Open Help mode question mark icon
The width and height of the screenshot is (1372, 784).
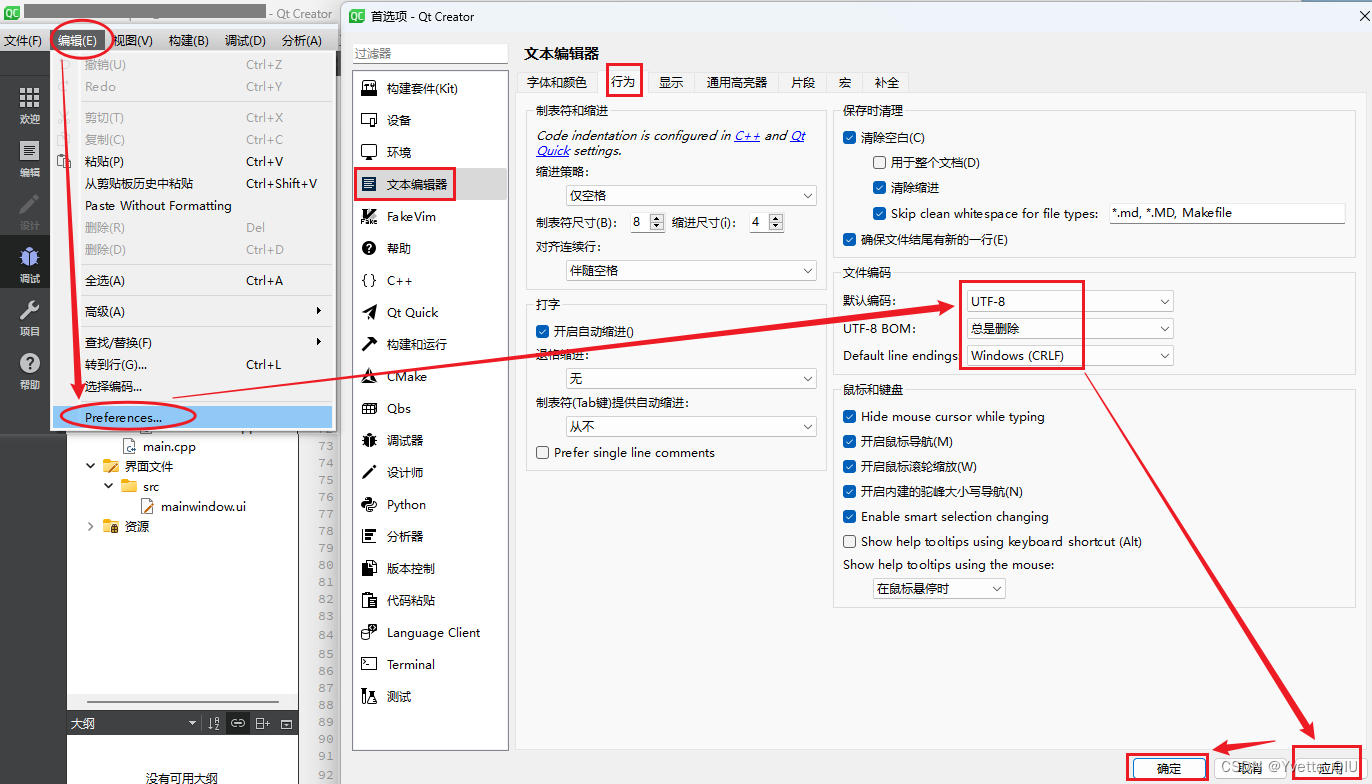pos(30,371)
